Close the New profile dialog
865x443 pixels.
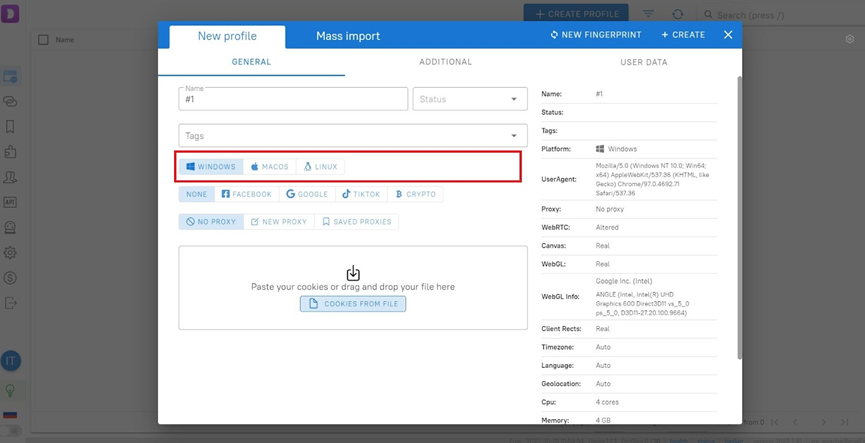(x=728, y=35)
